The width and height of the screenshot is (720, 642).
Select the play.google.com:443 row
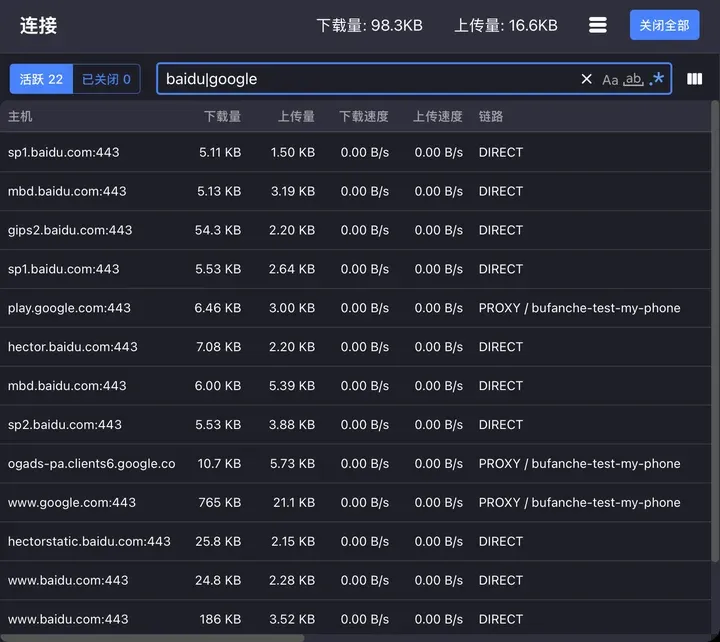(355, 308)
